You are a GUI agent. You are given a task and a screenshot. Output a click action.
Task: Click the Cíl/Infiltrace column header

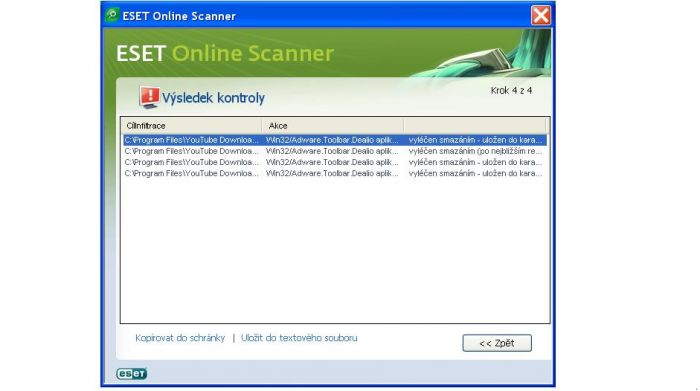click(191, 125)
